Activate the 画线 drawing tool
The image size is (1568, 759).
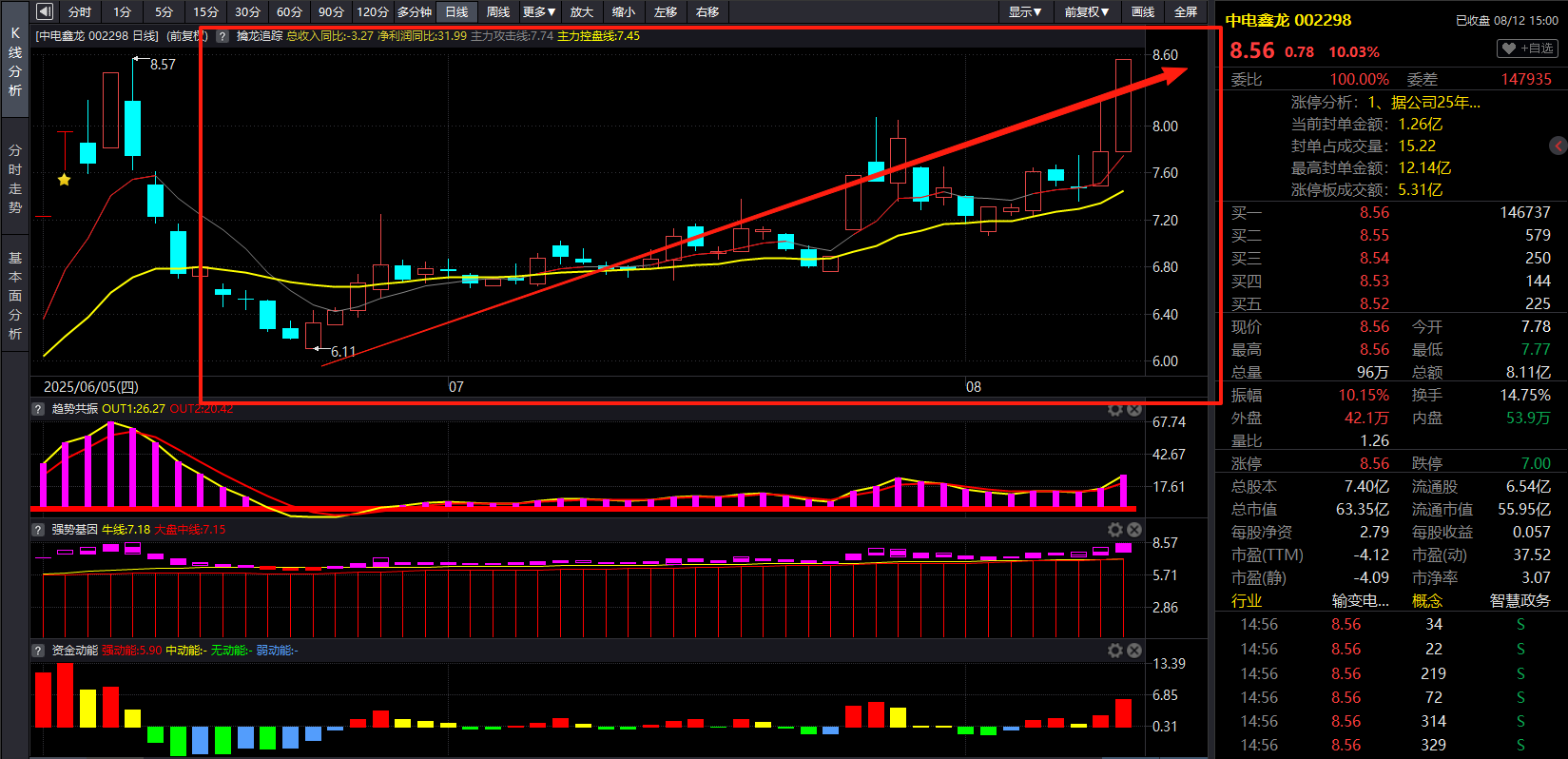tap(1143, 11)
